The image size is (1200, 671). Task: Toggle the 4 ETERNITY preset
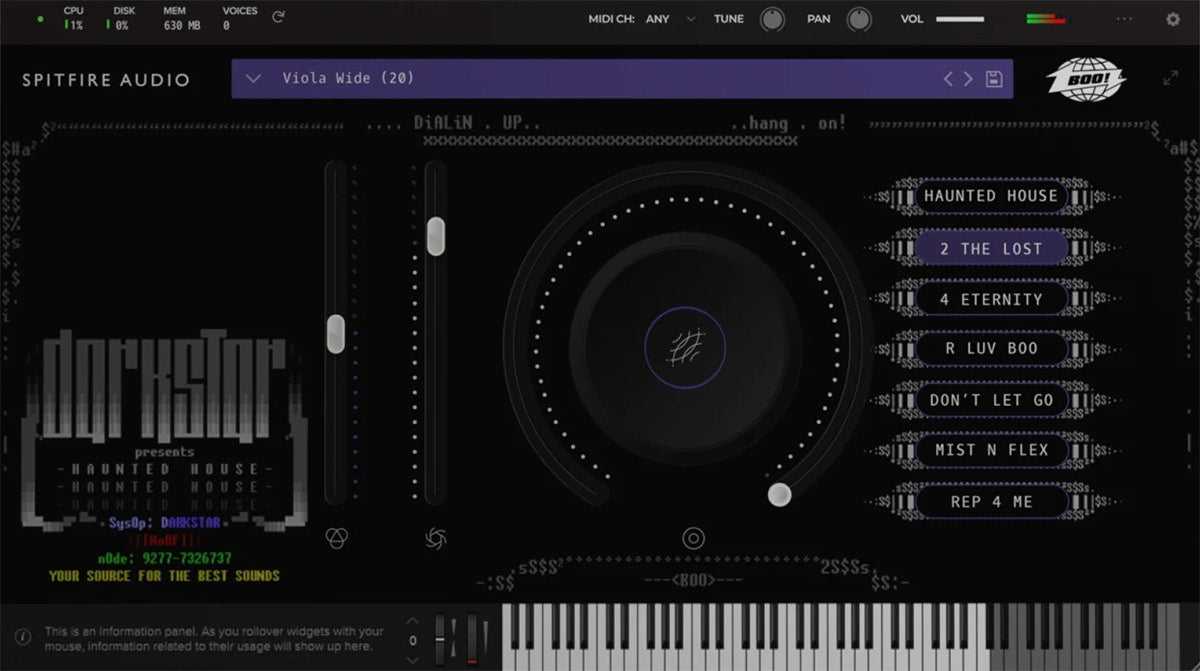[x=990, y=299]
